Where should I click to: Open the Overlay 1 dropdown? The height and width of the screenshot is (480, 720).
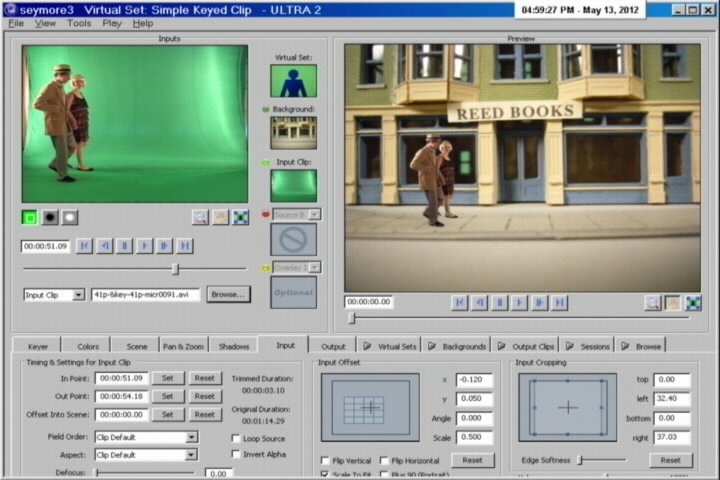[x=315, y=267]
